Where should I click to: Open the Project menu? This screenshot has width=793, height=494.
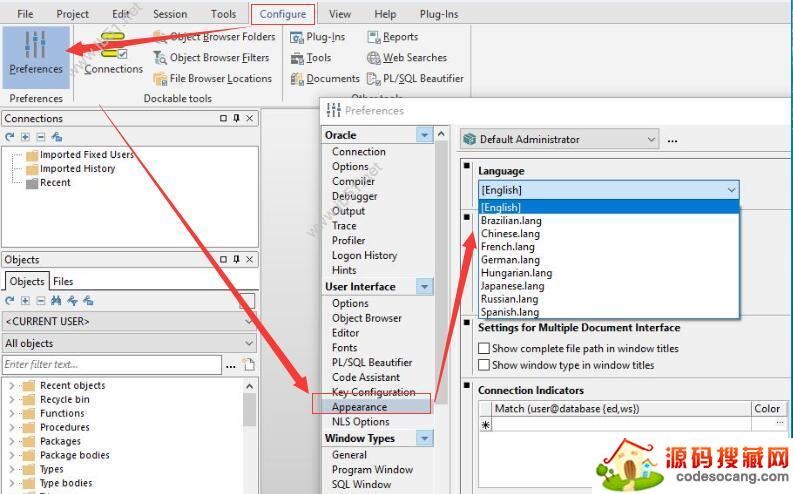72,14
